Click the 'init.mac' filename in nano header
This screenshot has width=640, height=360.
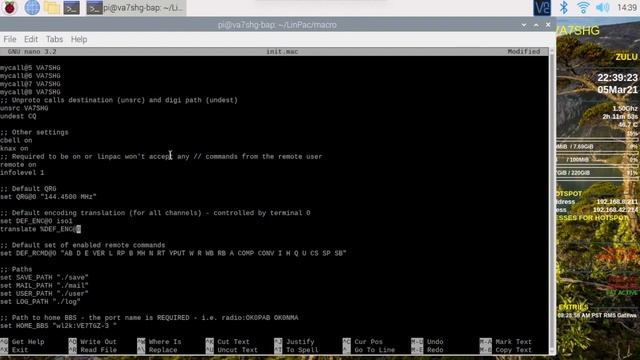click(282, 52)
